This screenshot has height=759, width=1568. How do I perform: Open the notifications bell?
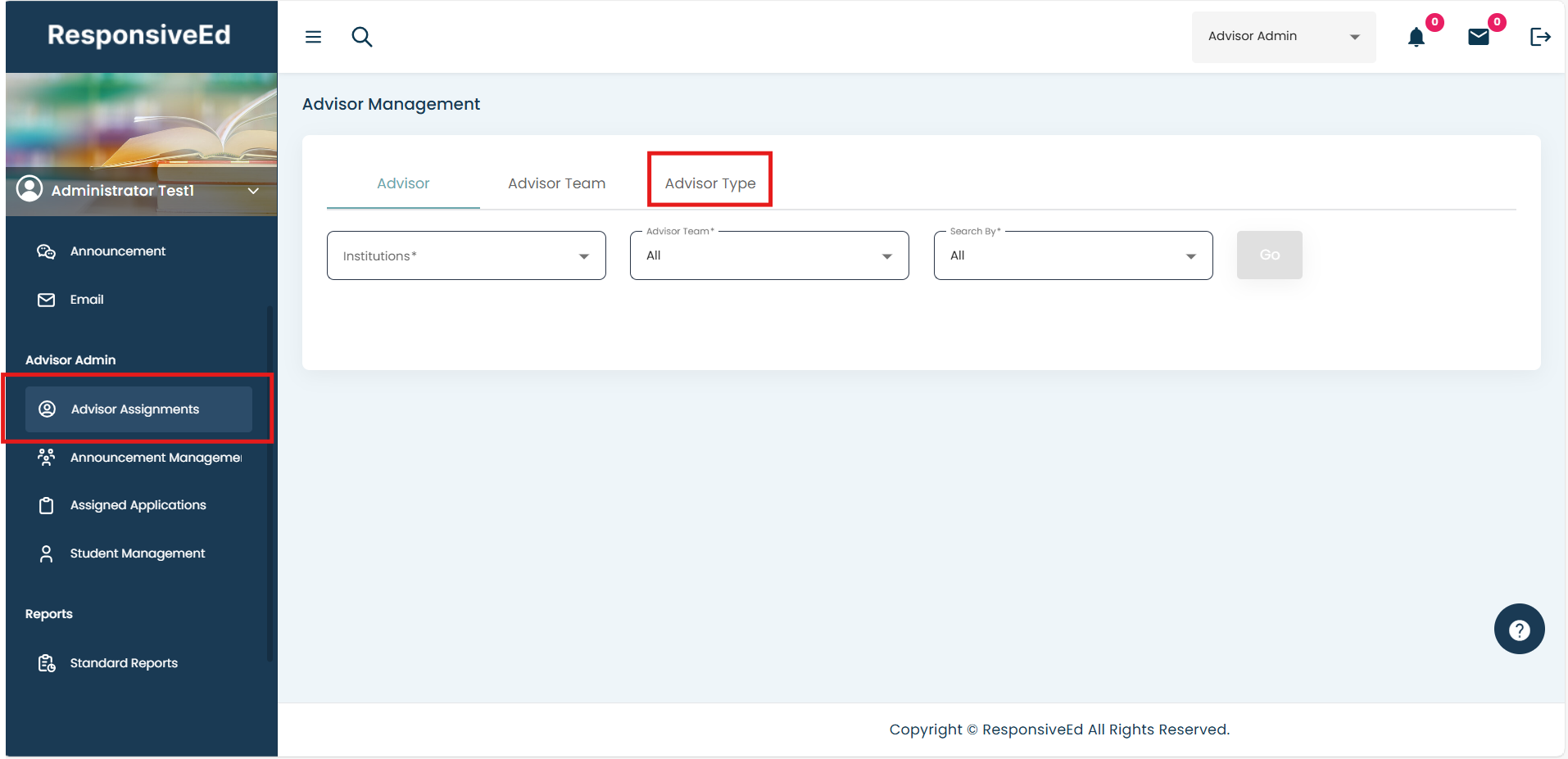coord(1416,37)
